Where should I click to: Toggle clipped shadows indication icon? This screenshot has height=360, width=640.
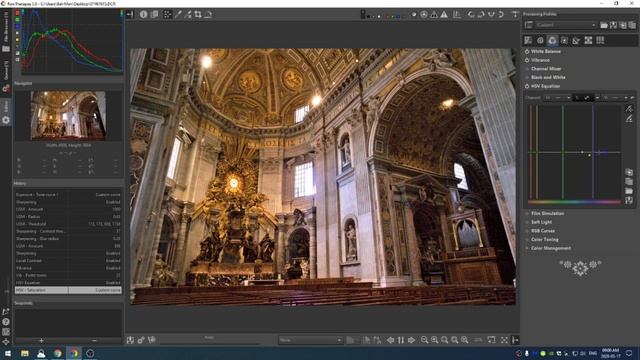(x=434, y=14)
